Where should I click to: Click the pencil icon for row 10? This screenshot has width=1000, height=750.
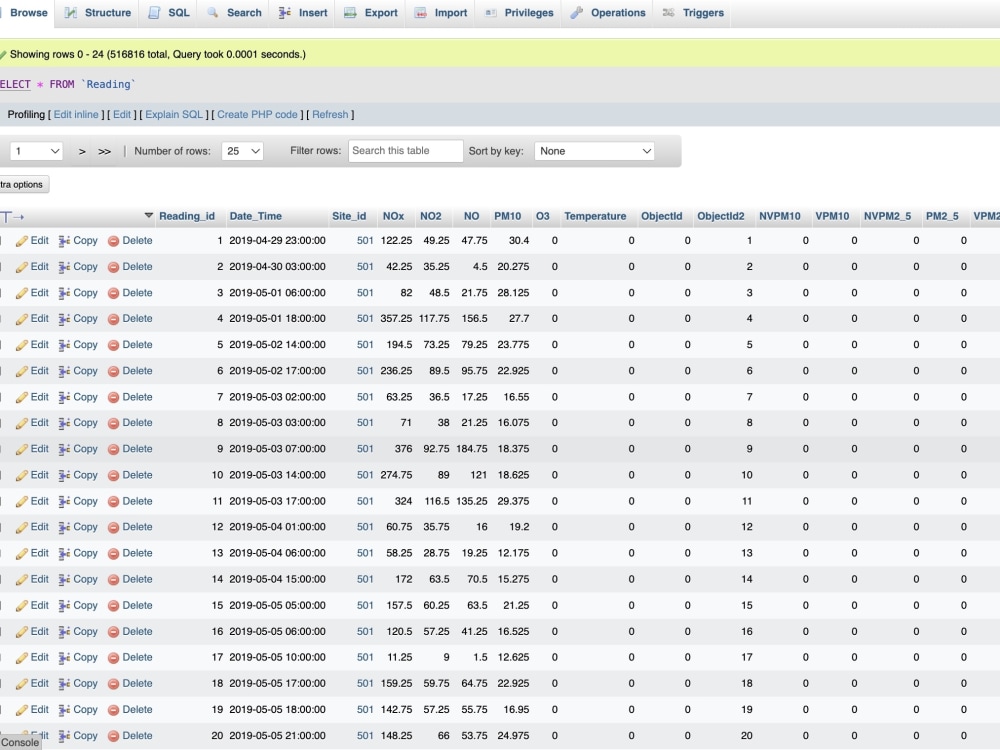click(22, 475)
